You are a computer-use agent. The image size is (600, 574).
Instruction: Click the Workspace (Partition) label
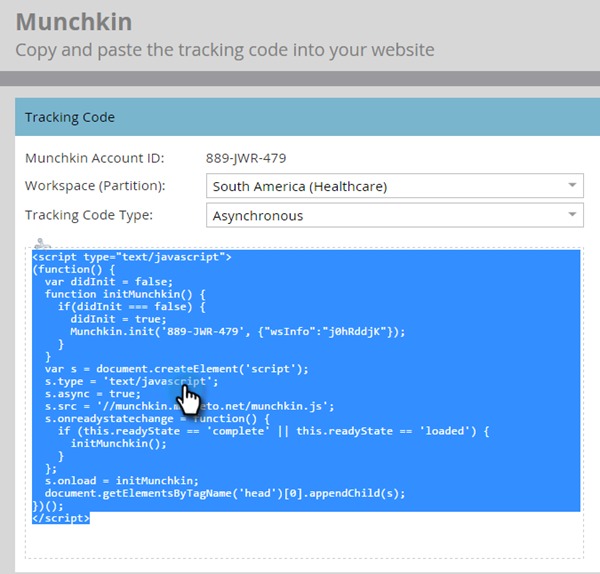pyautogui.click(x=95, y=186)
